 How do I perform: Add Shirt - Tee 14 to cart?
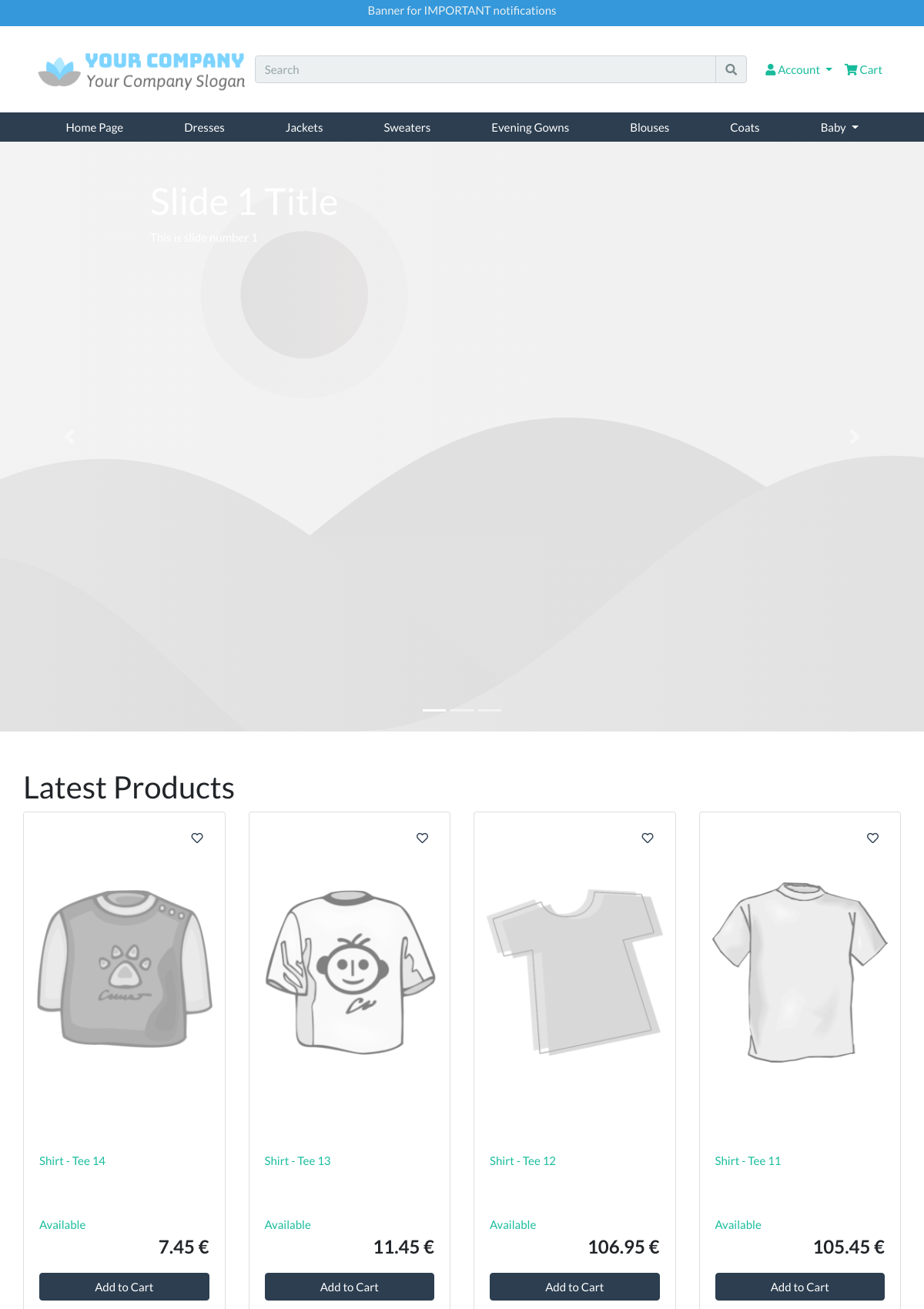[124, 1287]
